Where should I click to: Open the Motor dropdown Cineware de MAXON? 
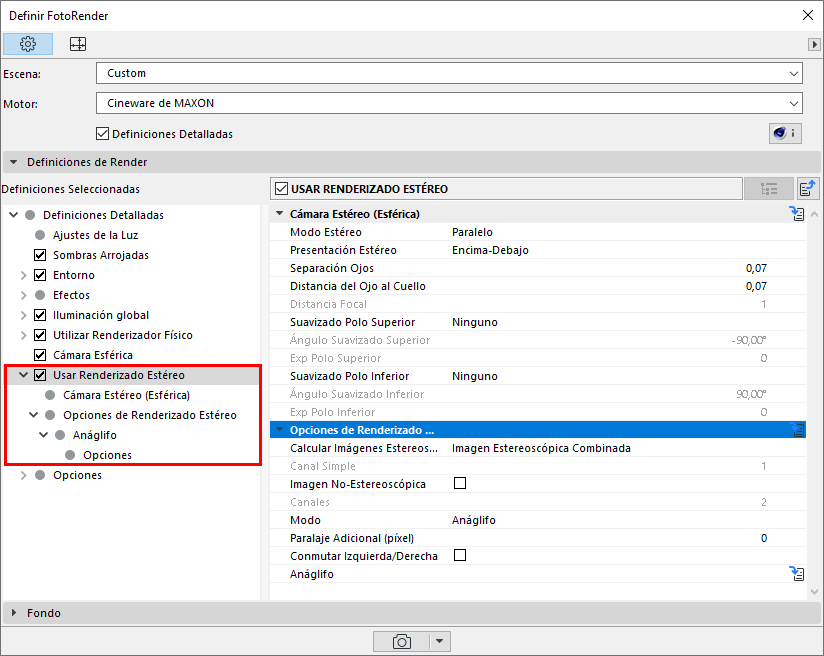pyautogui.click(x=449, y=103)
